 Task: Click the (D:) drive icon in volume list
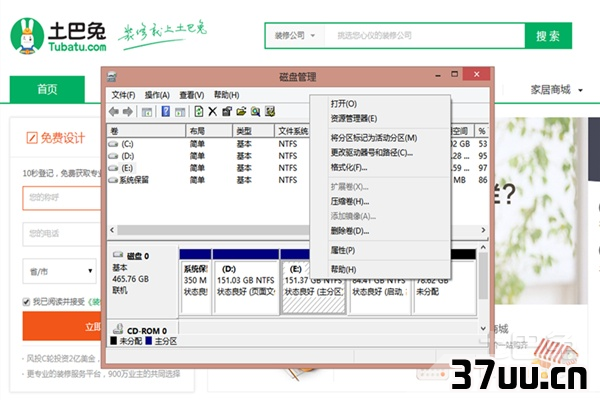113,156
